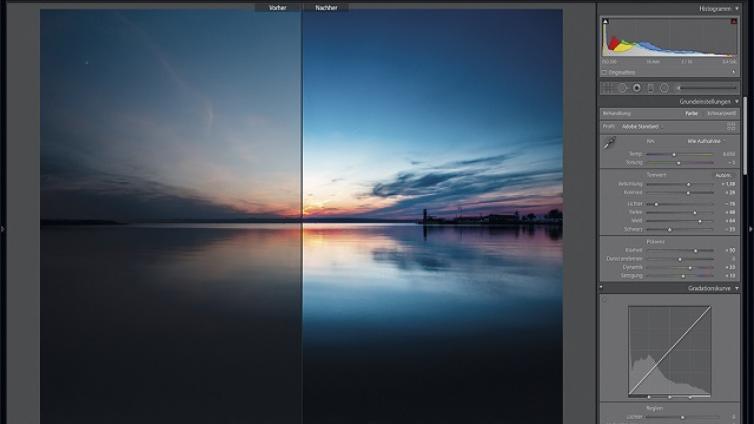This screenshot has height=424, width=754.
Task: Click the tone curve target adjustment icon
Action: pyautogui.click(x=604, y=300)
